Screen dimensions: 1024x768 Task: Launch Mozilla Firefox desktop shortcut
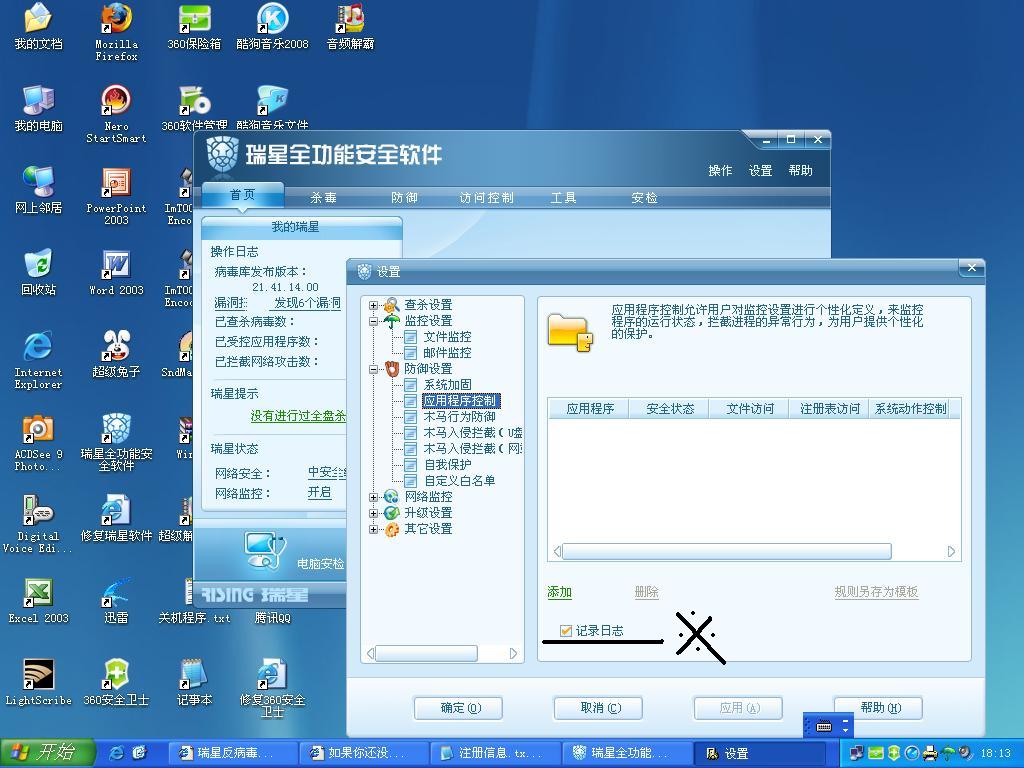(x=116, y=31)
